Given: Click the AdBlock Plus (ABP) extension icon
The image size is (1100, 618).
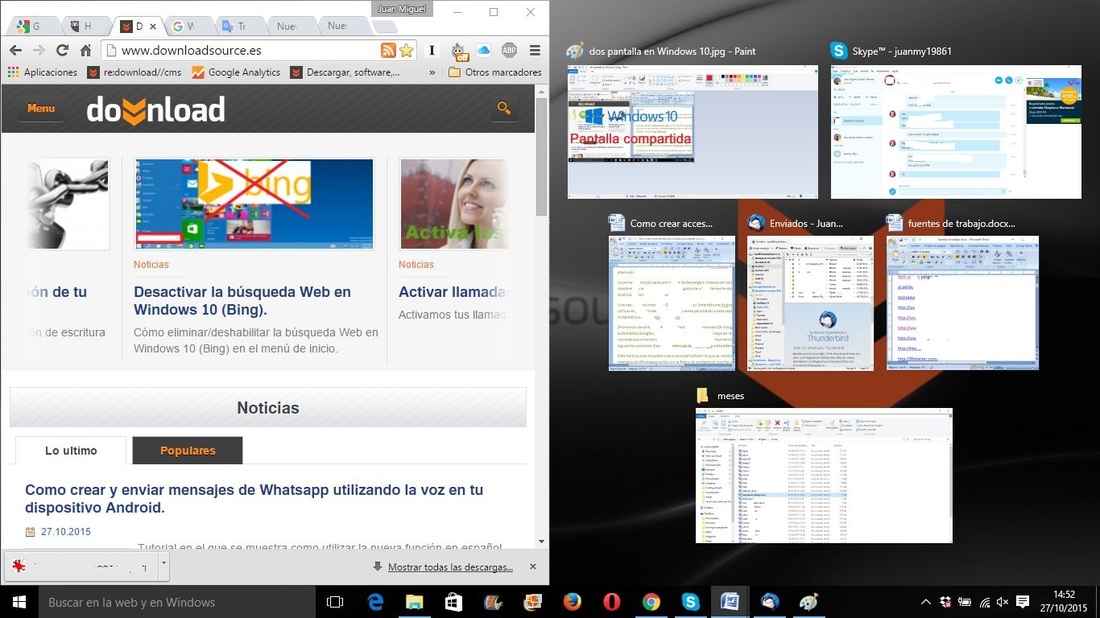Looking at the screenshot, I should click(509, 50).
